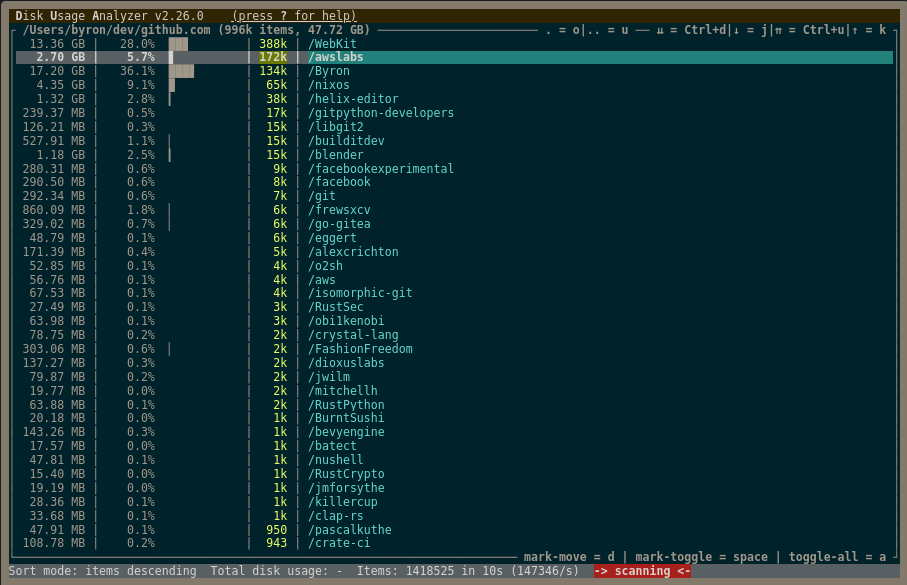Image resolution: width=907 pixels, height=585 pixels.
Task: Click the 1.18 GB size value
Action: tap(61, 154)
